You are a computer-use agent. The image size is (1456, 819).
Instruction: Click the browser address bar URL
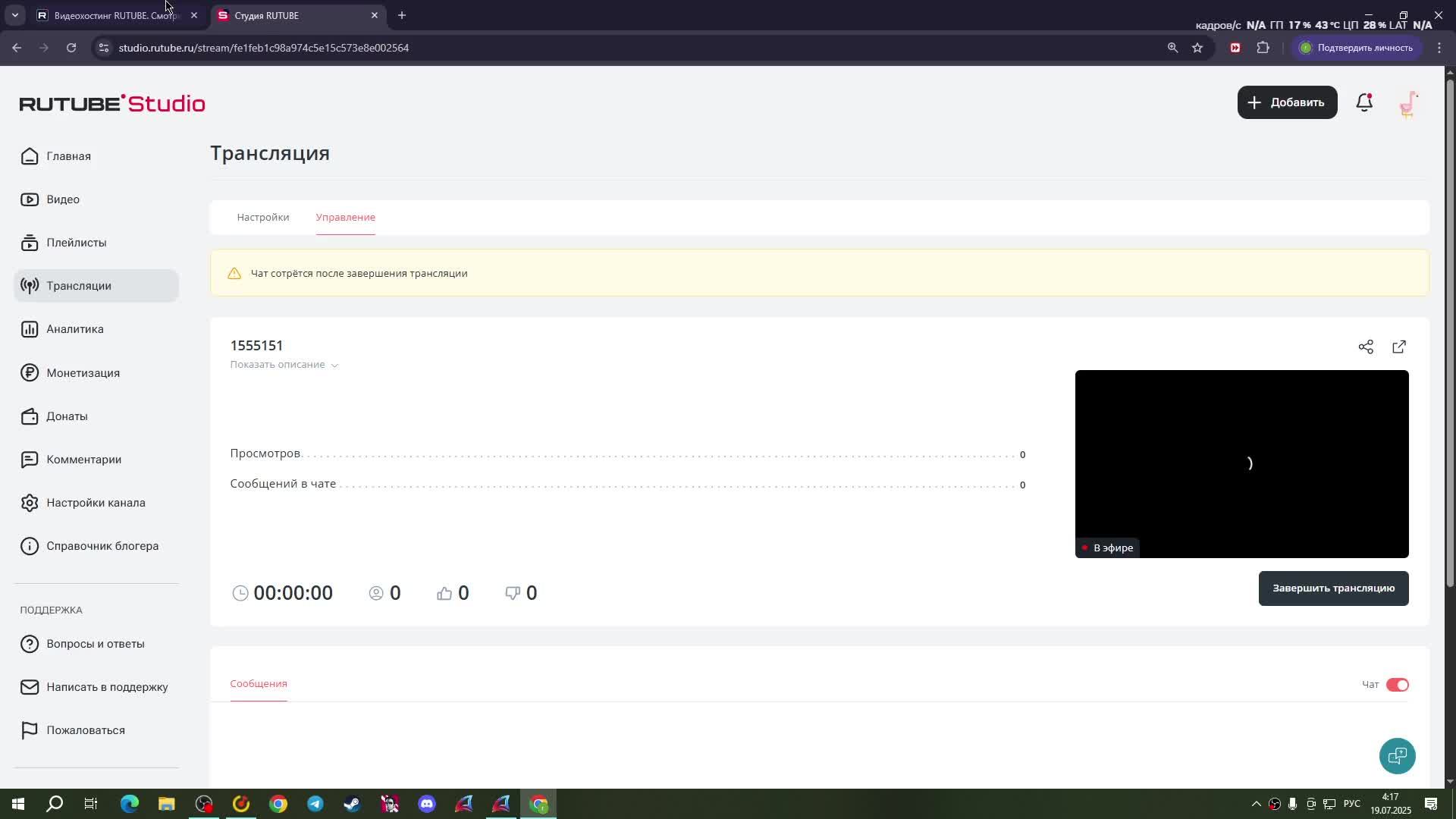264,48
